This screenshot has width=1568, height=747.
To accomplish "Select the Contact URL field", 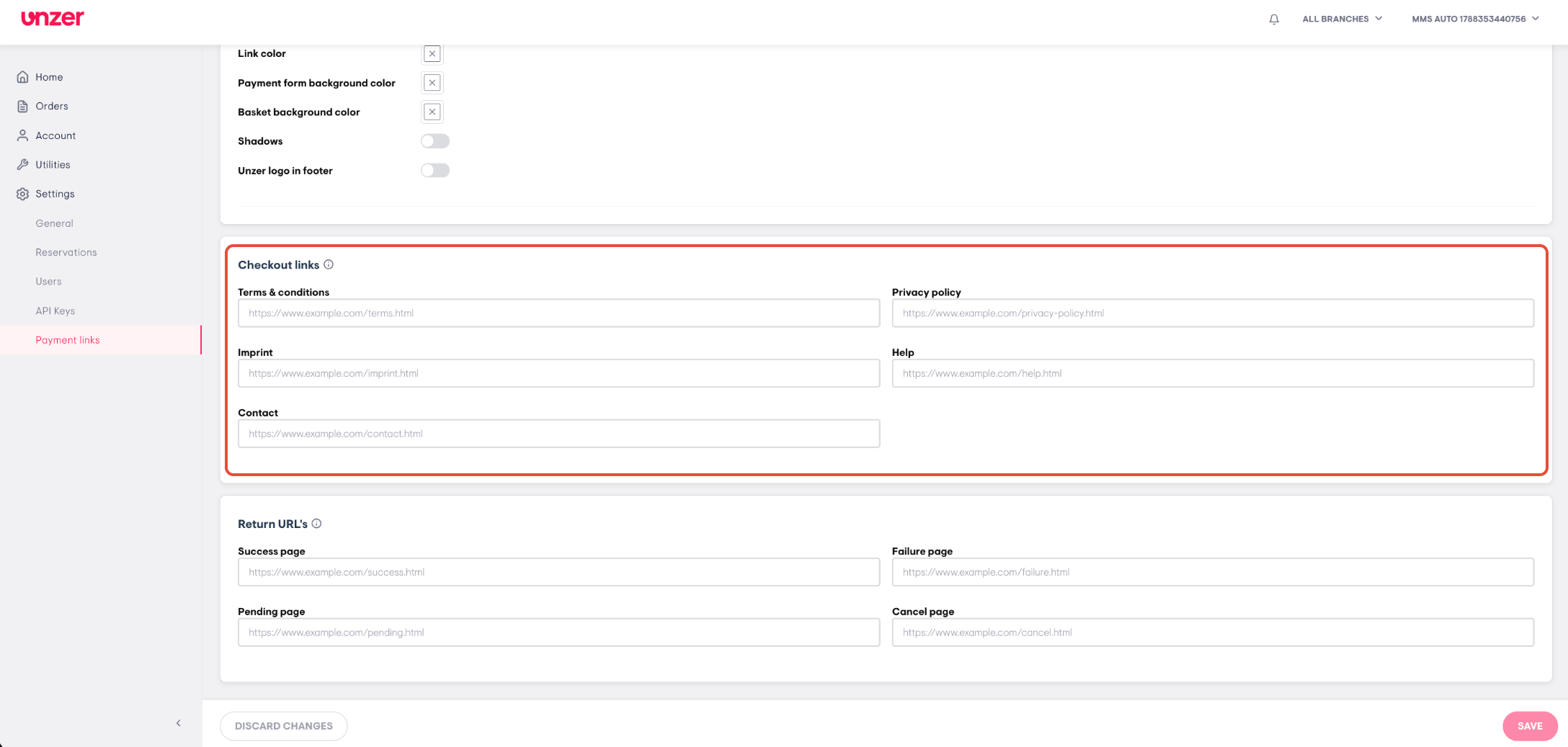I will click(559, 434).
